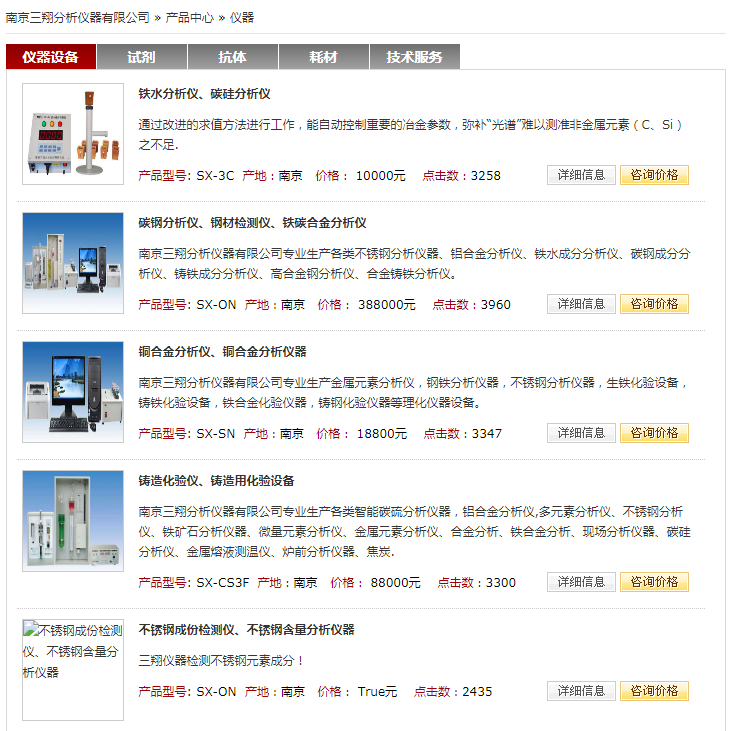Click the price text 388000元
Viewport: 733px width, 731px height.
tap(387, 305)
